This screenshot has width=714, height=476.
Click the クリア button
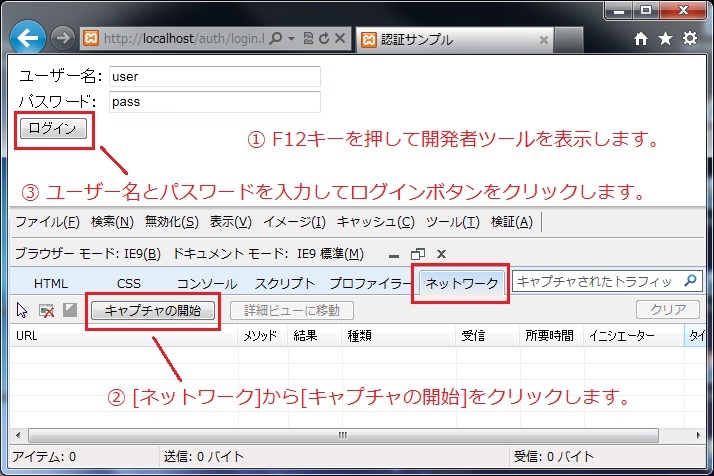pyautogui.click(x=668, y=310)
